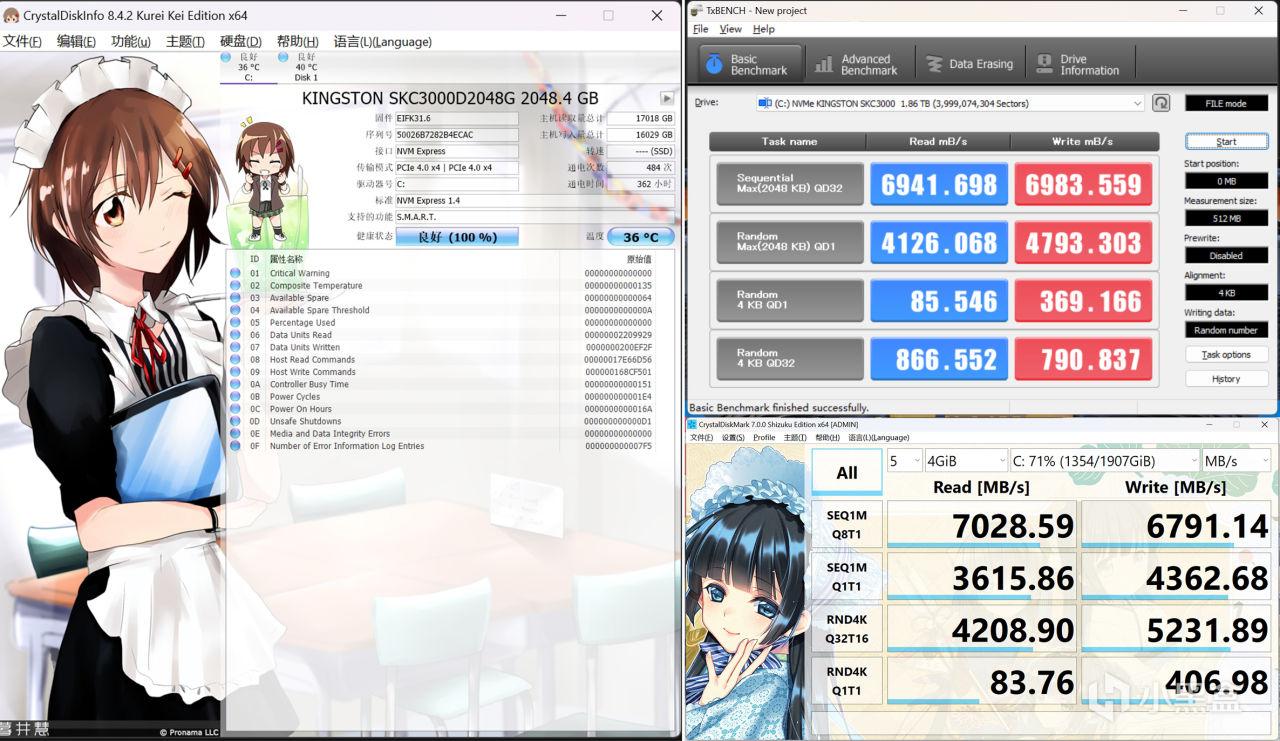Click the status orb for Critical Warning row
This screenshot has width=1280, height=741.
235,273
